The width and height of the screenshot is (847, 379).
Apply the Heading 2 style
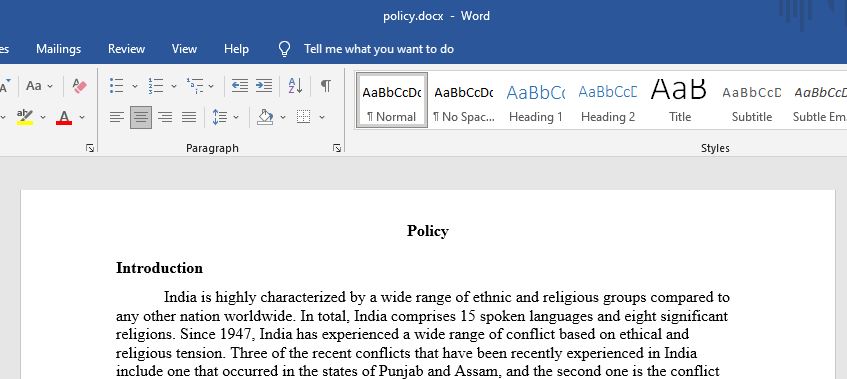tap(608, 101)
